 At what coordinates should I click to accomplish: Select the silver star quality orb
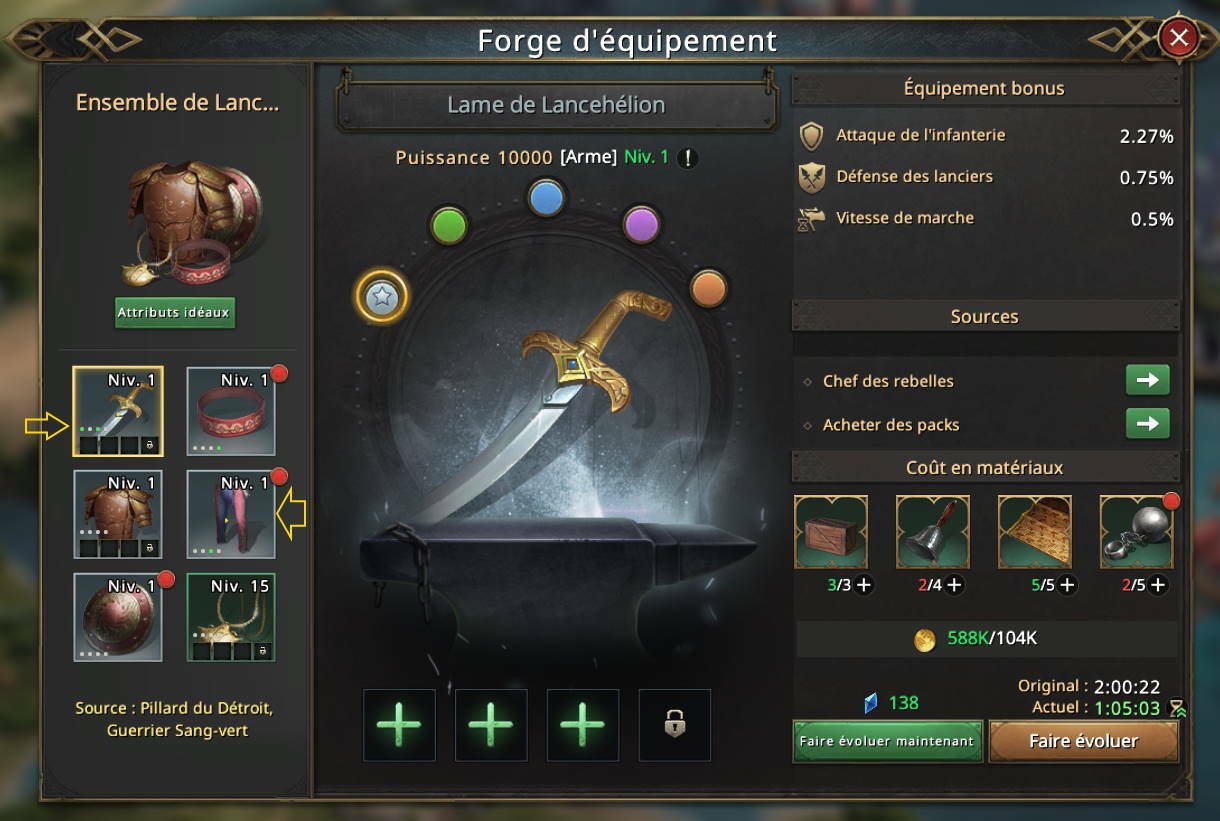[382, 296]
